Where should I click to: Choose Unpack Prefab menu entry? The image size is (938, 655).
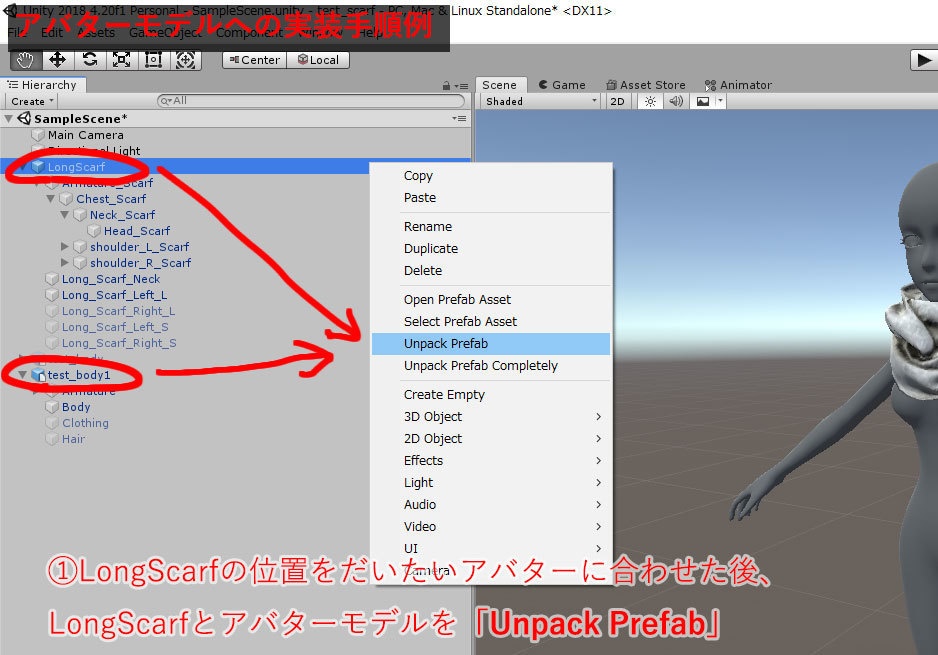click(491, 344)
